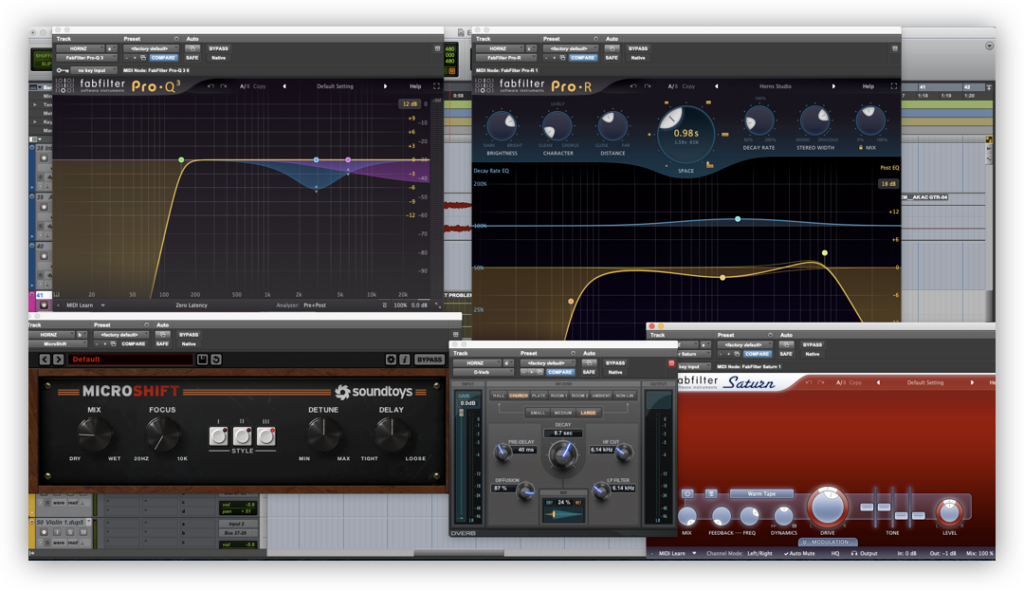
Task: Open MicroShift info icon
Action: pos(404,359)
